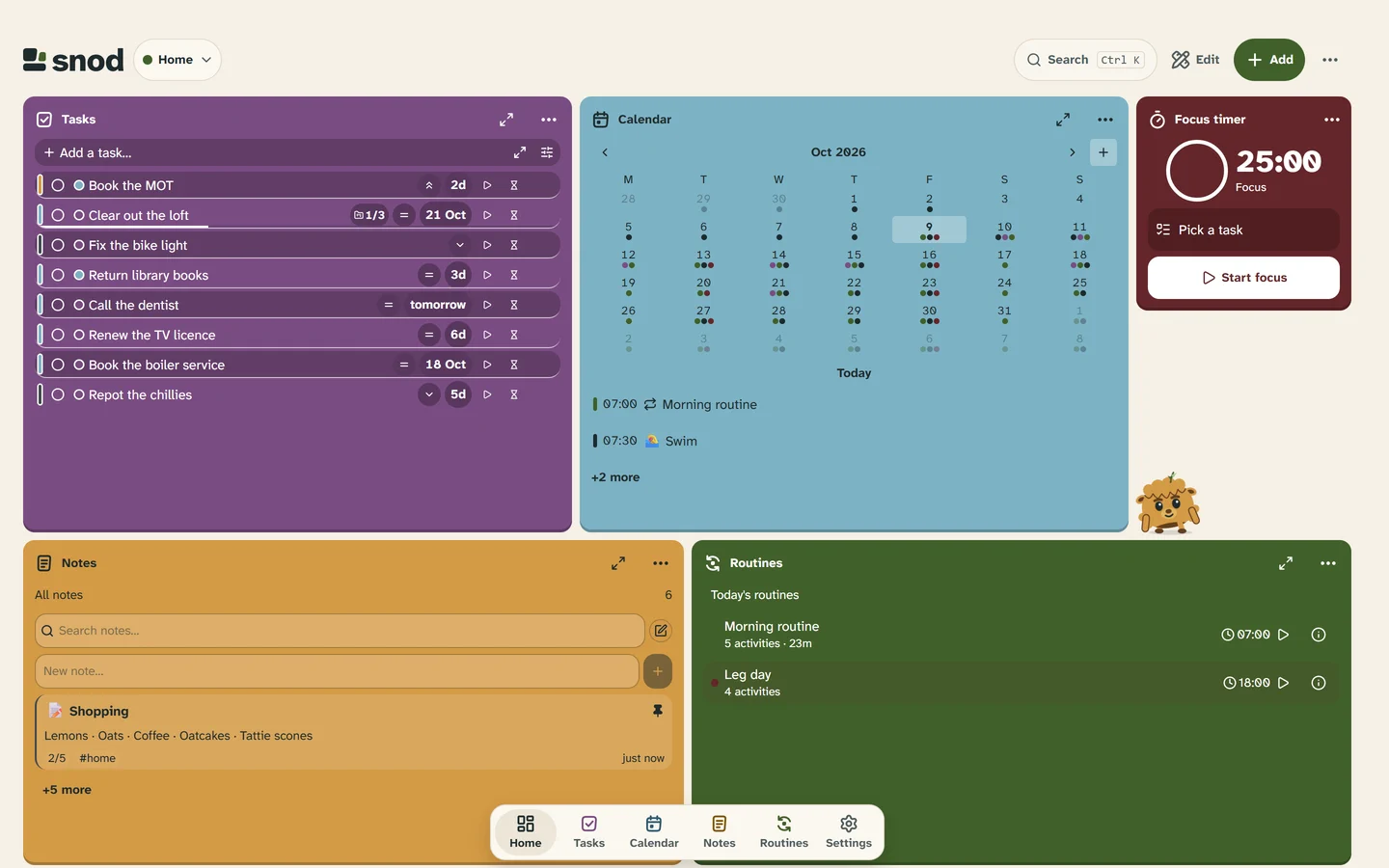Change priority arrows on Book the MOT
The height and width of the screenshot is (868, 1389).
429,185
